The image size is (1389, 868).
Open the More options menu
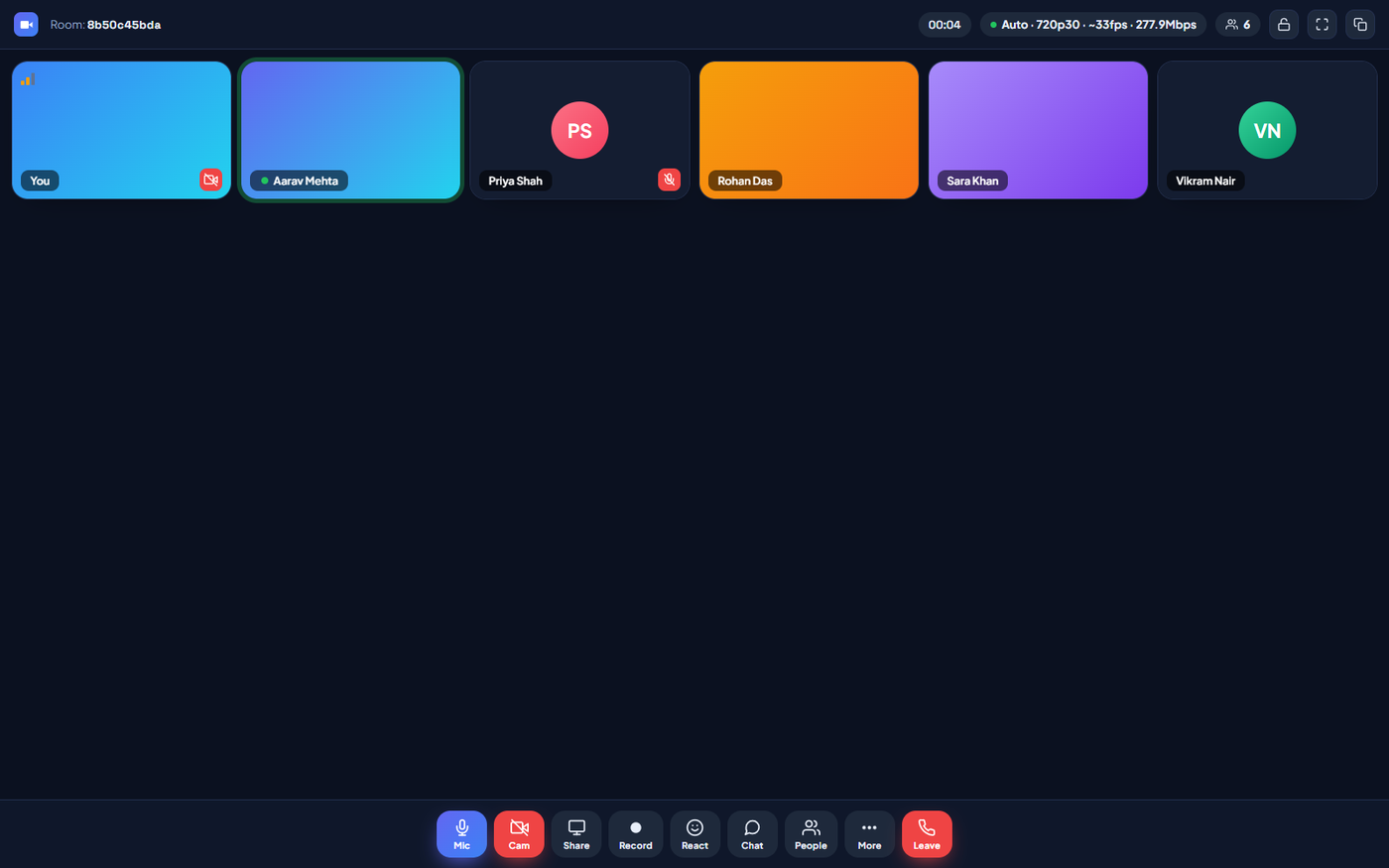(x=869, y=834)
